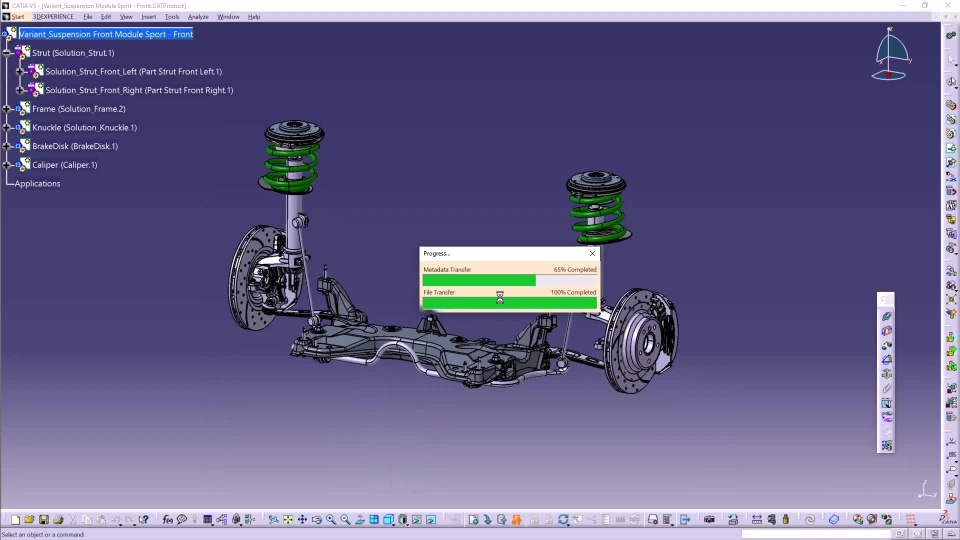The image size is (960, 540).
Task: Zoom out with magnifier minus icon
Action: pyautogui.click(x=345, y=520)
